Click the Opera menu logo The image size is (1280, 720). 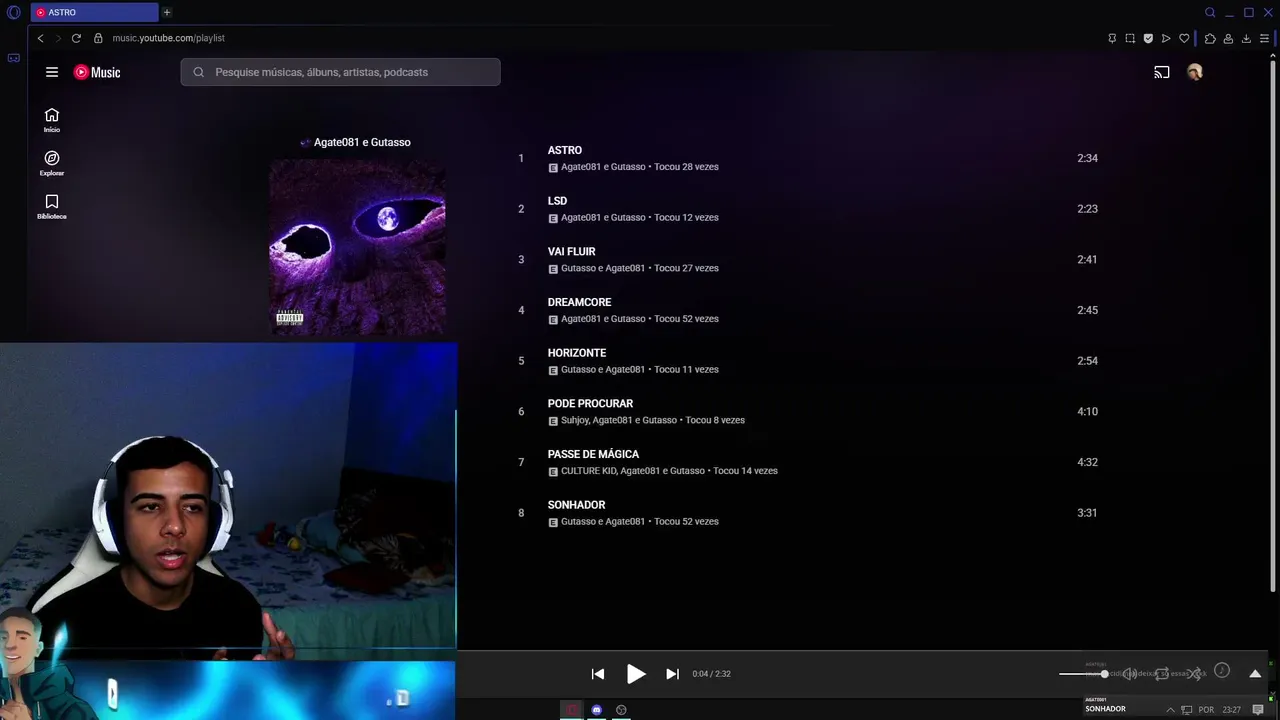click(14, 13)
